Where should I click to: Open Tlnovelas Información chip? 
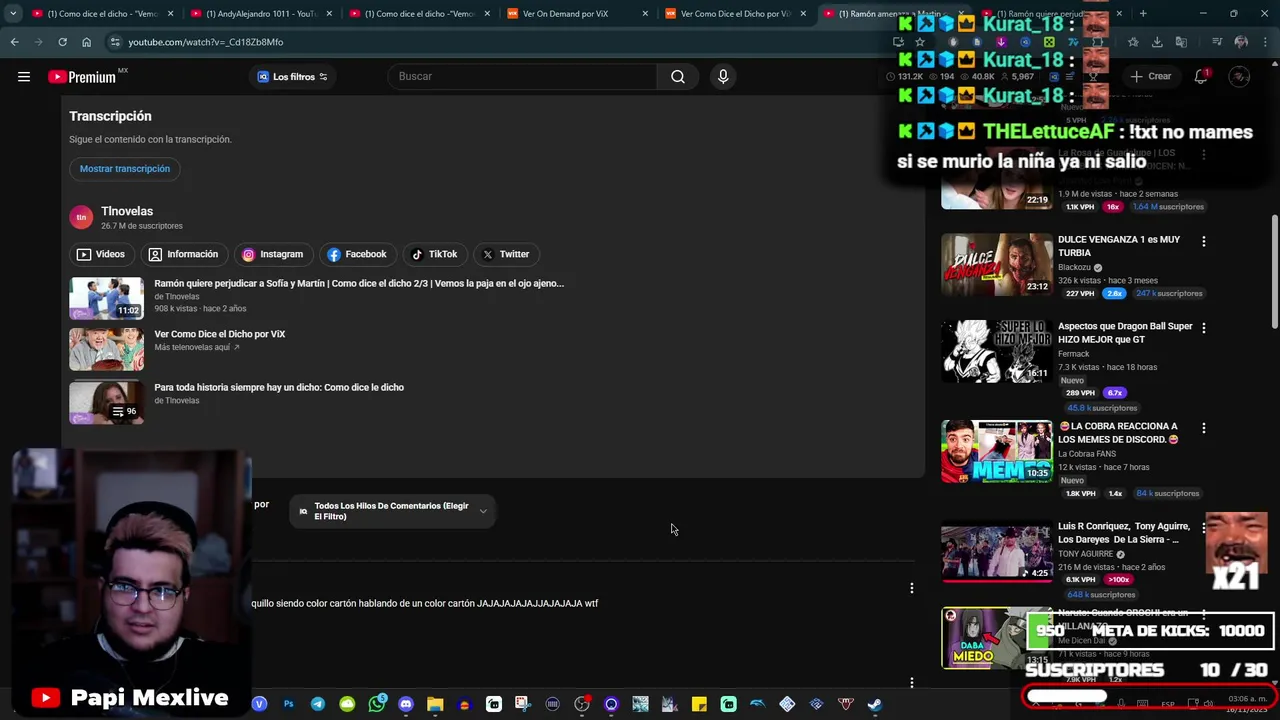click(183, 254)
